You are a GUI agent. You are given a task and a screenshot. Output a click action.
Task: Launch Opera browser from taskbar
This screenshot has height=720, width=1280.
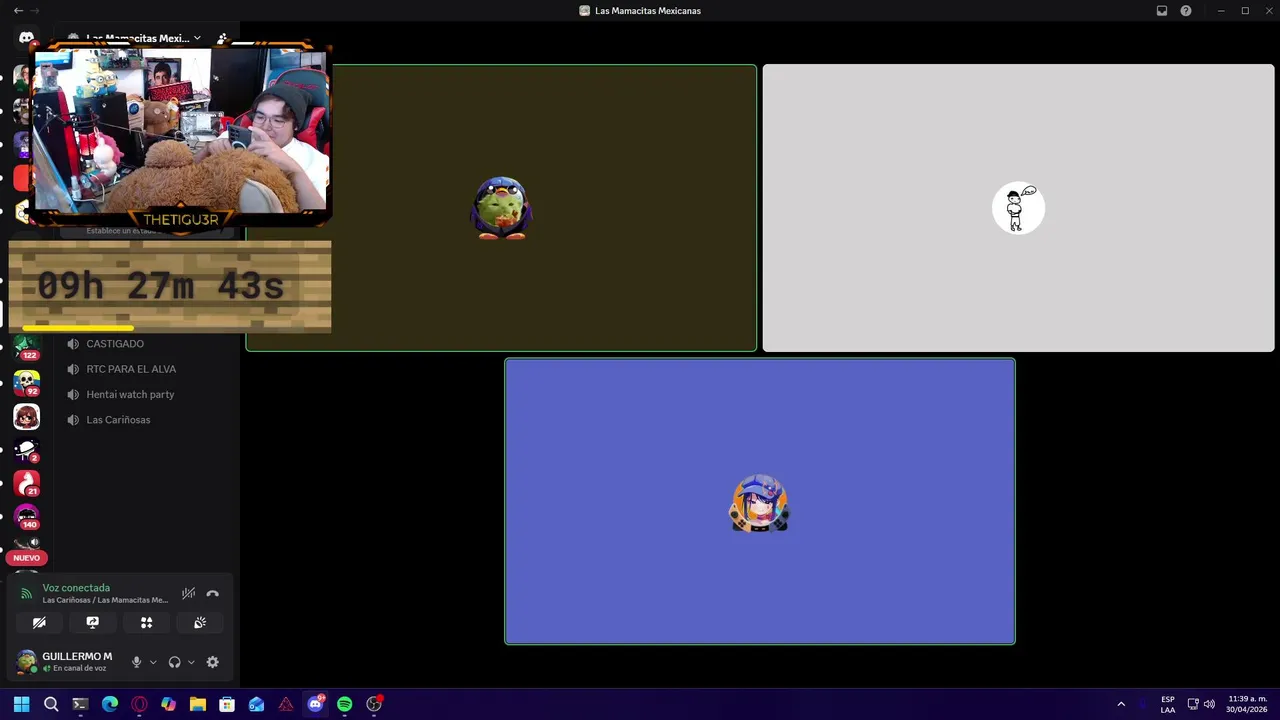coord(139,704)
